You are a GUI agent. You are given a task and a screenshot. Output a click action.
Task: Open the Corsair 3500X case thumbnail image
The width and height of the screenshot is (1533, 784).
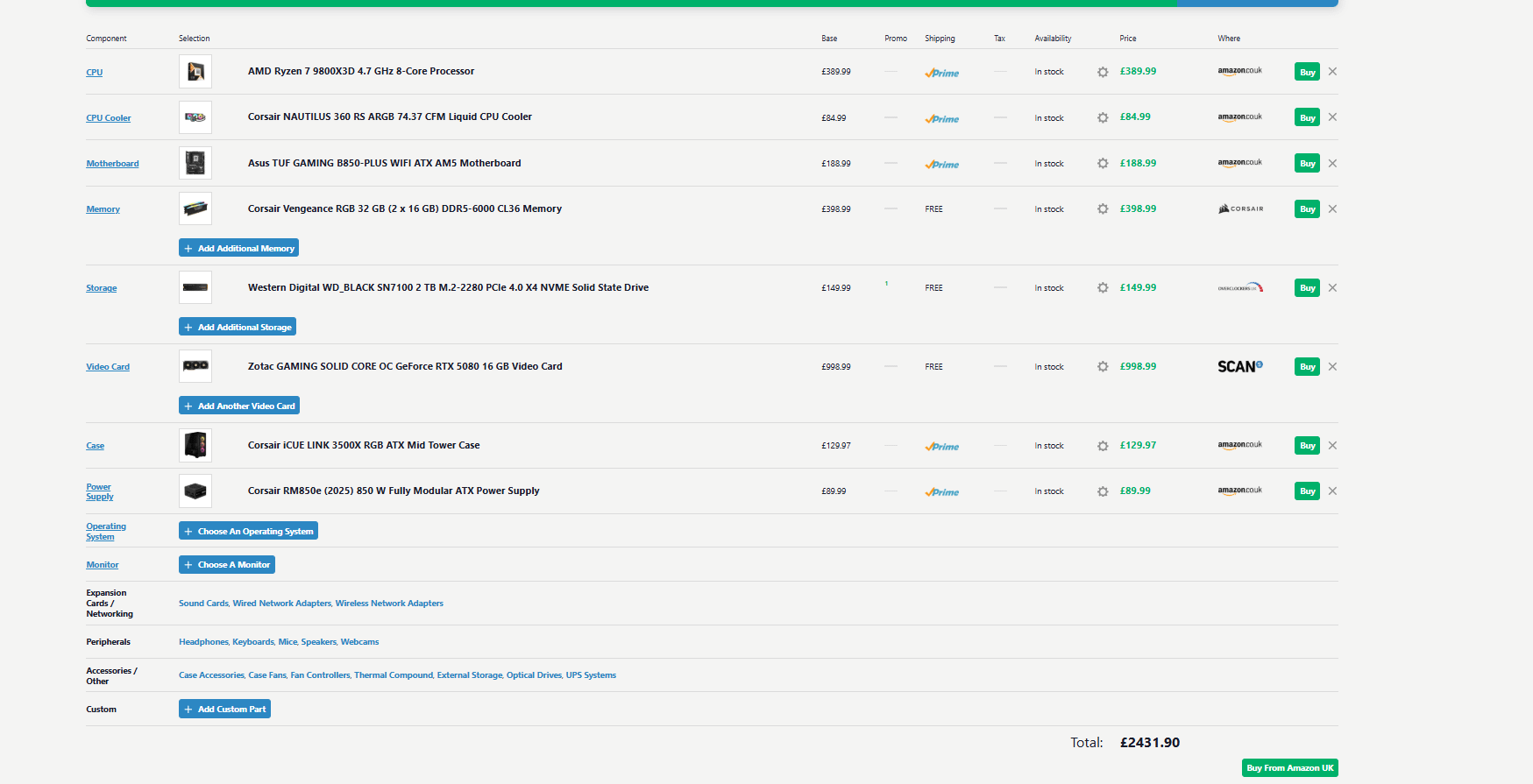195,445
